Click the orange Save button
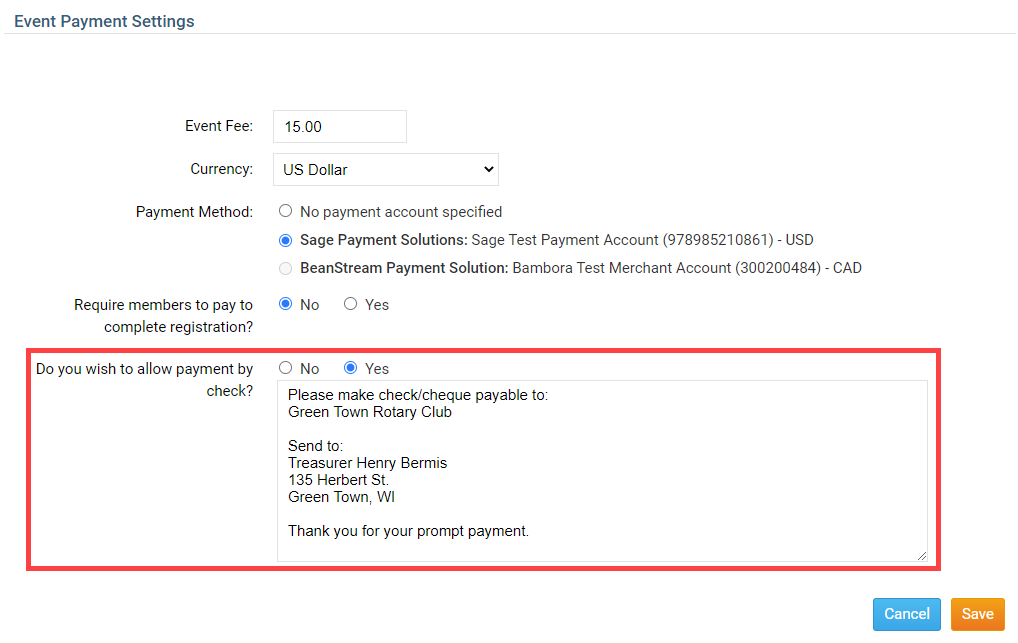Image resolution: width=1018 pixels, height=643 pixels. click(x=977, y=614)
